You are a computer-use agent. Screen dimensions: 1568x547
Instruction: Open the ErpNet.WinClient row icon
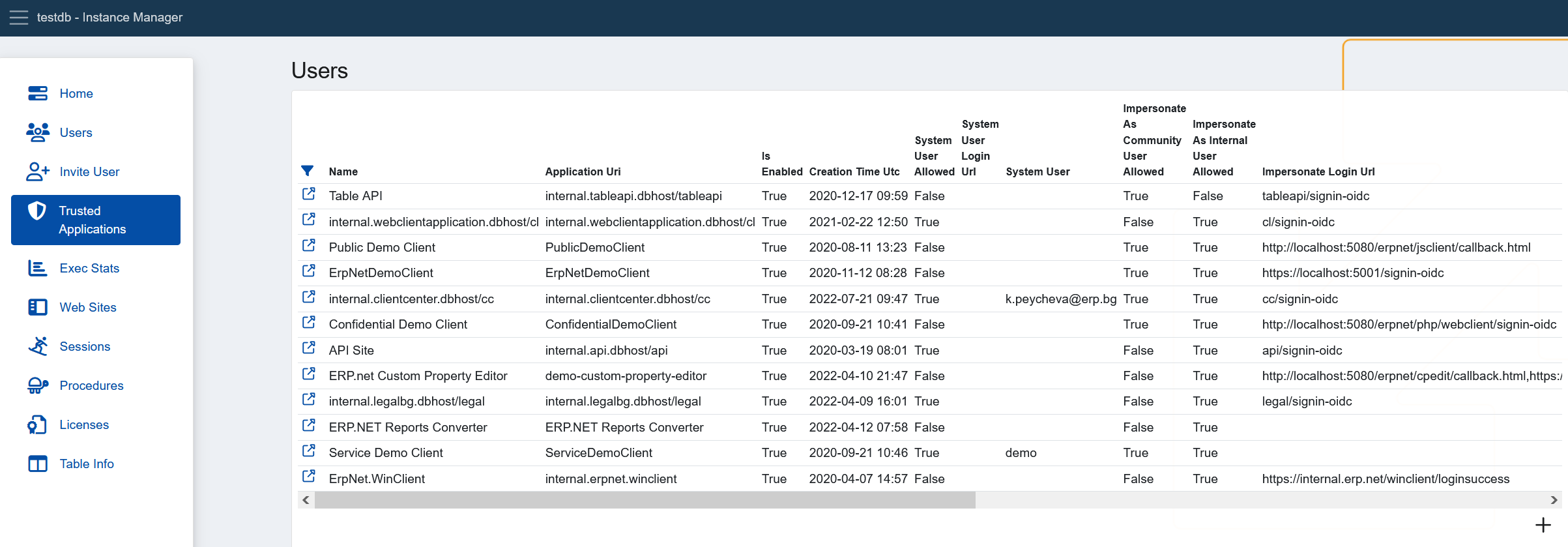[x=309, y=477]
